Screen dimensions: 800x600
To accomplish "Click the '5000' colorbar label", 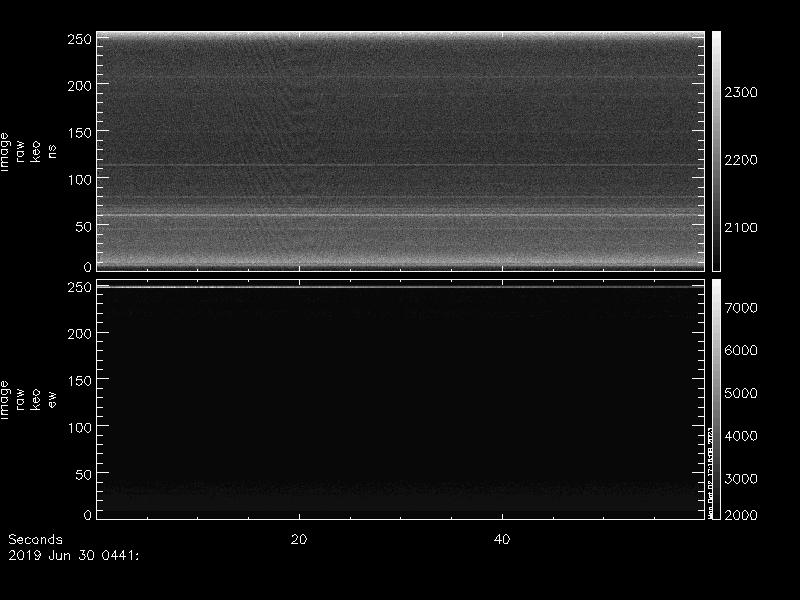I will pyautogui.click(x=741, y=393).
